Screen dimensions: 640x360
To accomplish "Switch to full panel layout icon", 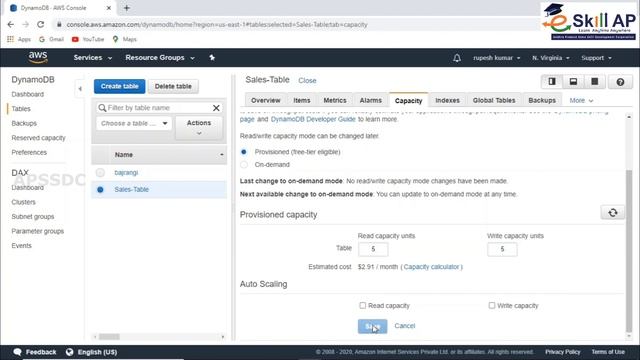I will click(595, 82).
